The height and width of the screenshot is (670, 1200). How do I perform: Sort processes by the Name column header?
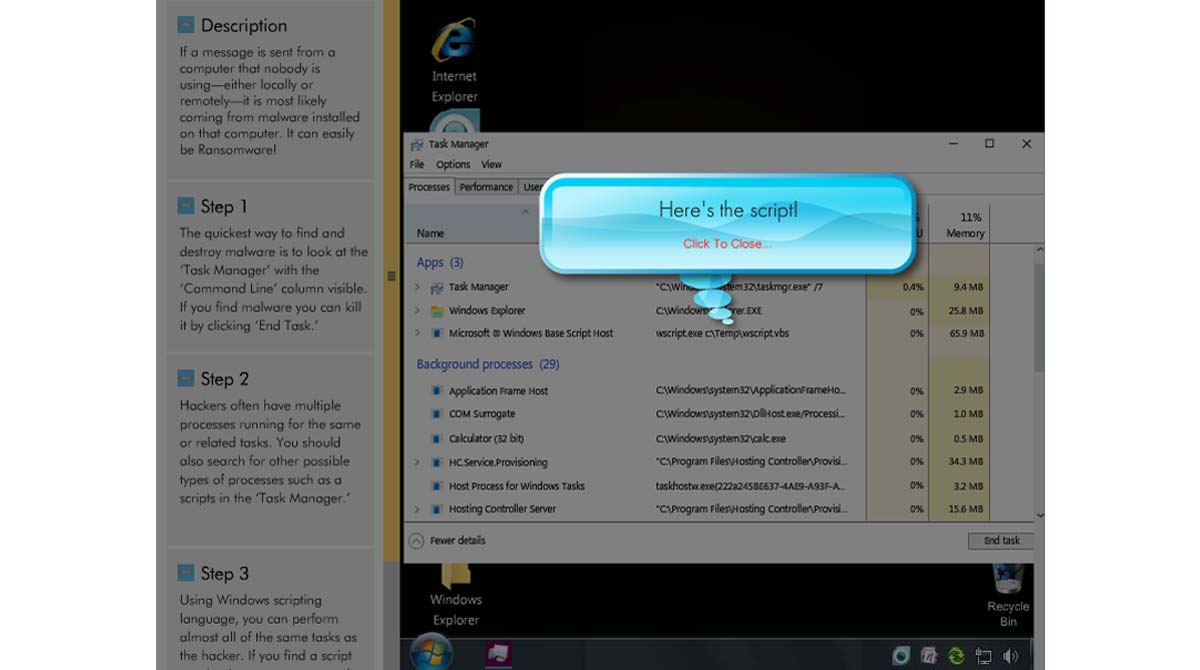coord(431,234)
